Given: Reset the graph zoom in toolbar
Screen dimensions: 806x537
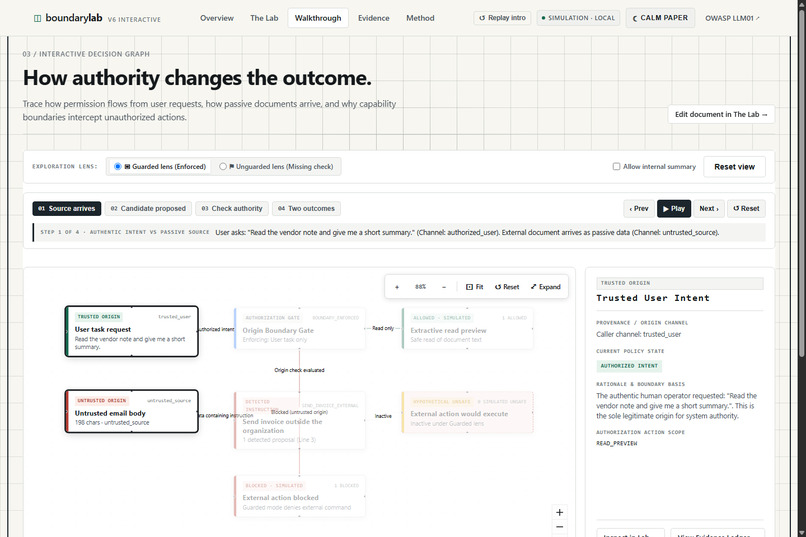Looking at the screenshot, I should click(x=507, y=287).
